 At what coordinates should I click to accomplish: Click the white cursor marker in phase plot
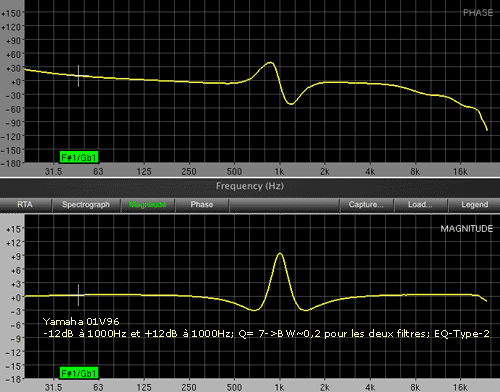(x=79, y=76)
